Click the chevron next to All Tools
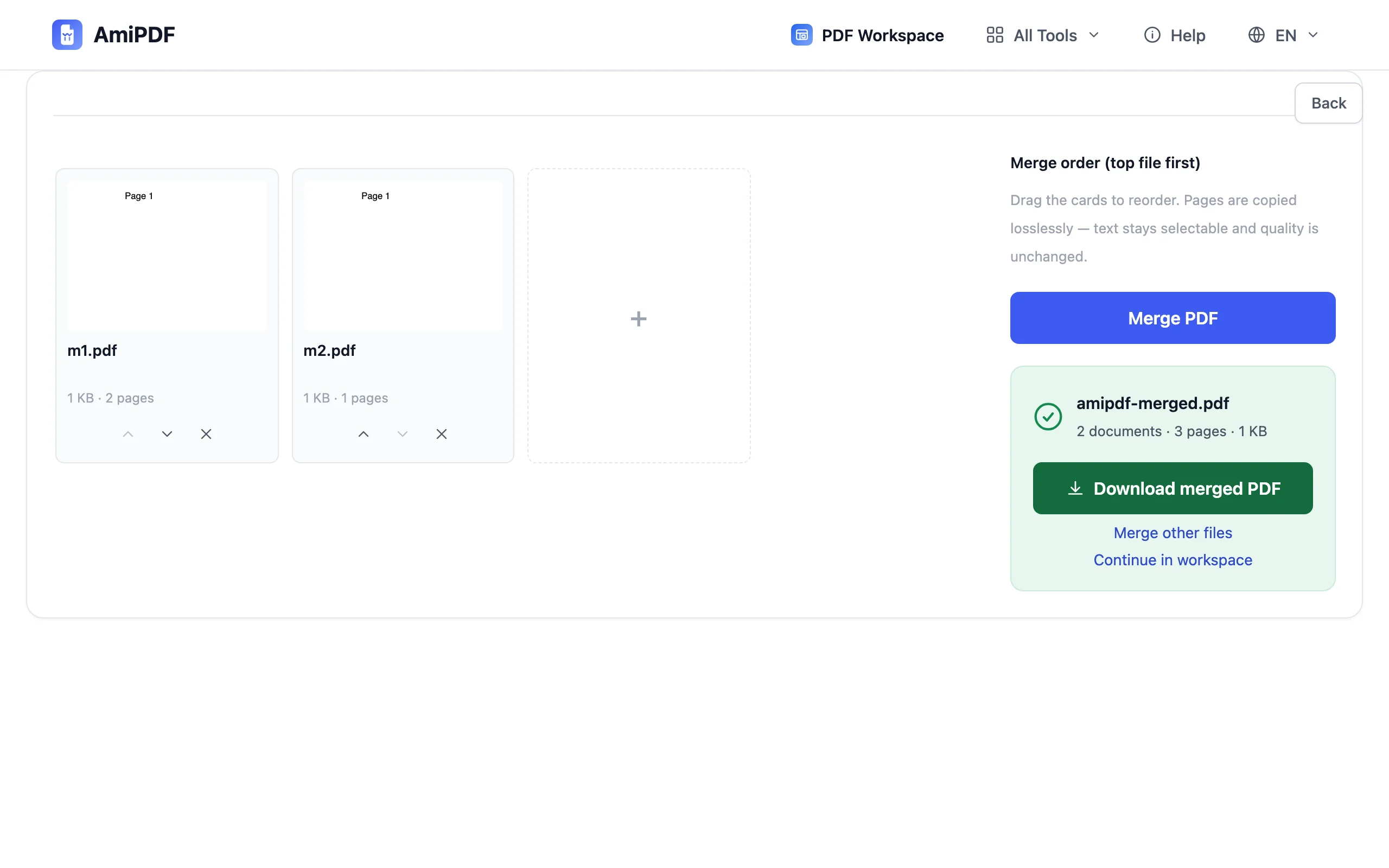The height and width of the screenshot is (868, 1389). [x=1093, y=35]
